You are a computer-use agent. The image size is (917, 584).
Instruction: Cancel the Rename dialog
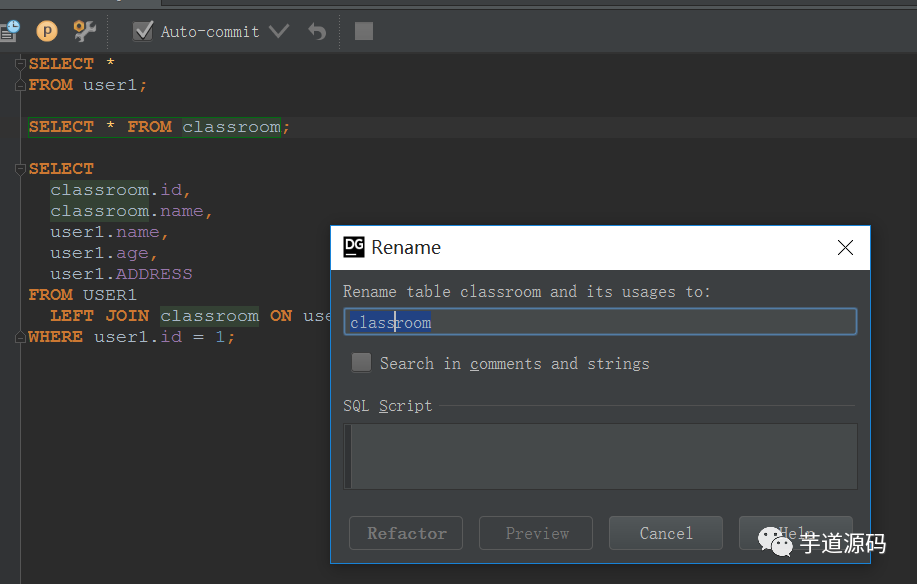(x=666, y=533)
